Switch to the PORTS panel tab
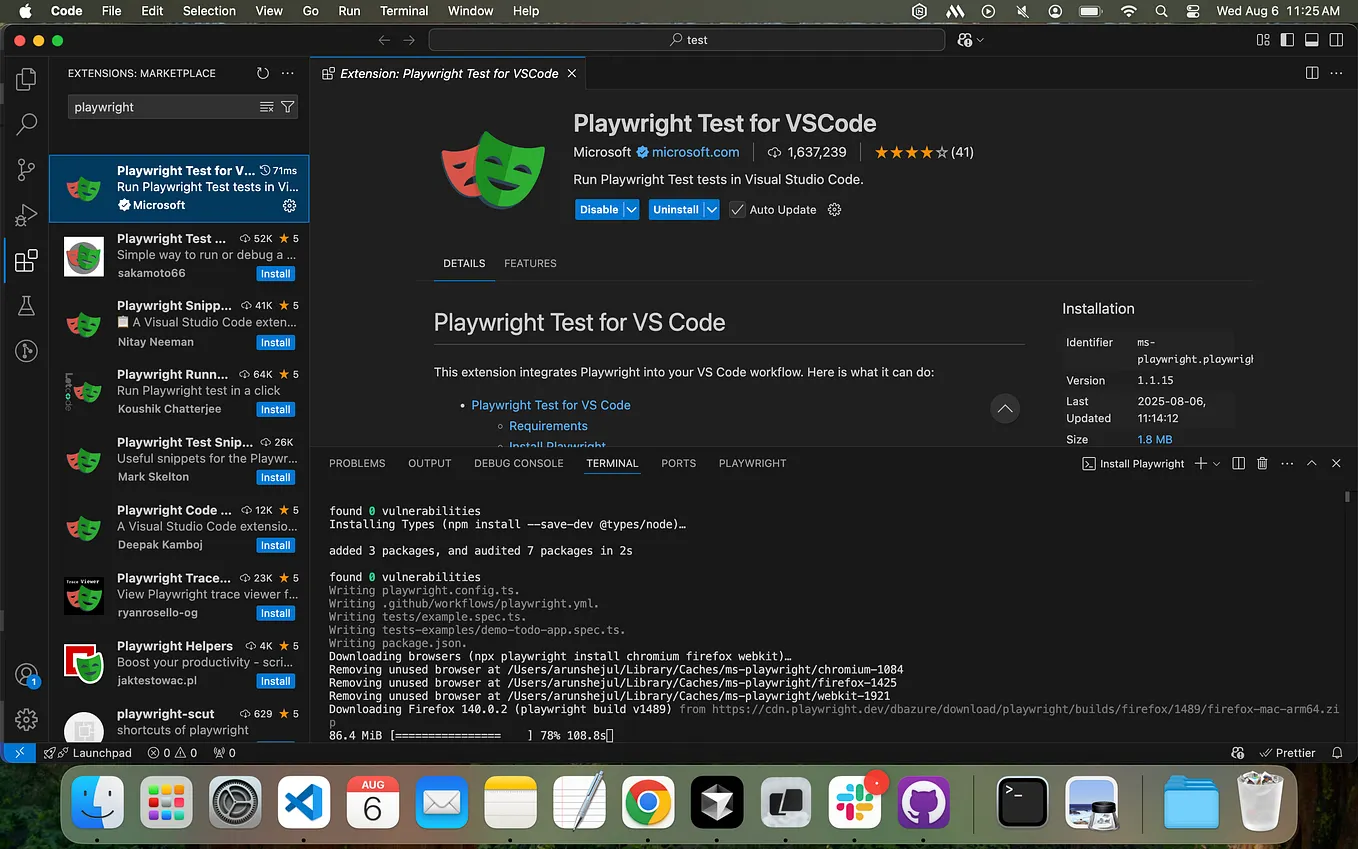1358x849 pixels. (678, 464)
